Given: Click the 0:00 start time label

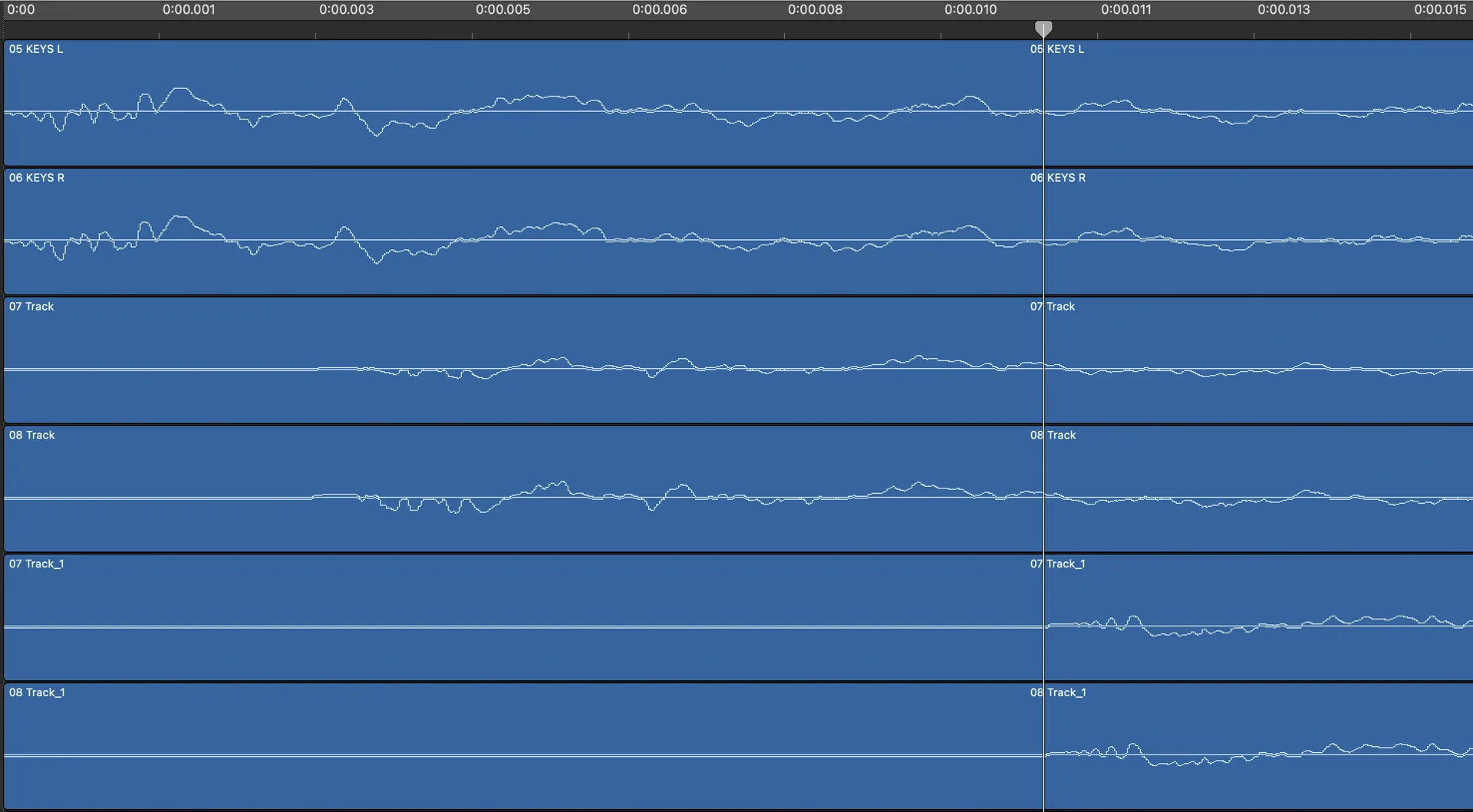Looking at the screenshot, I should click(x=21, y=10).
